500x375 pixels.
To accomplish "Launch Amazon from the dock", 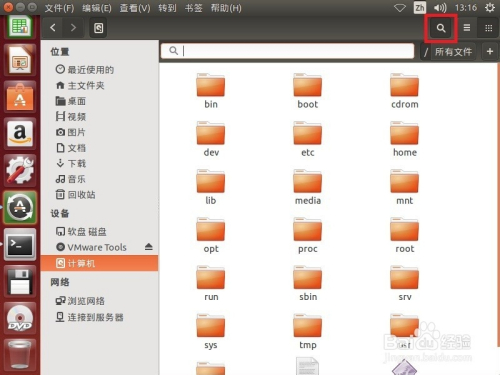I will click(x=20, y=134).
